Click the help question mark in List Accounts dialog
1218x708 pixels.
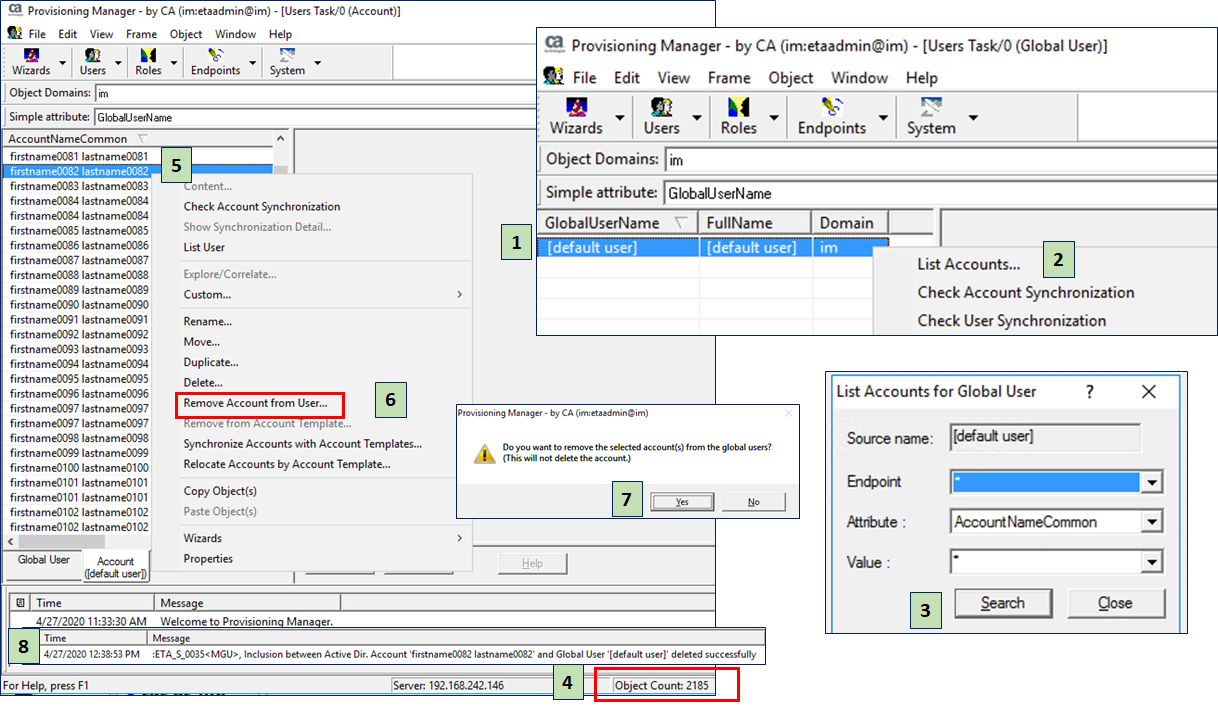click(1090, 392)
